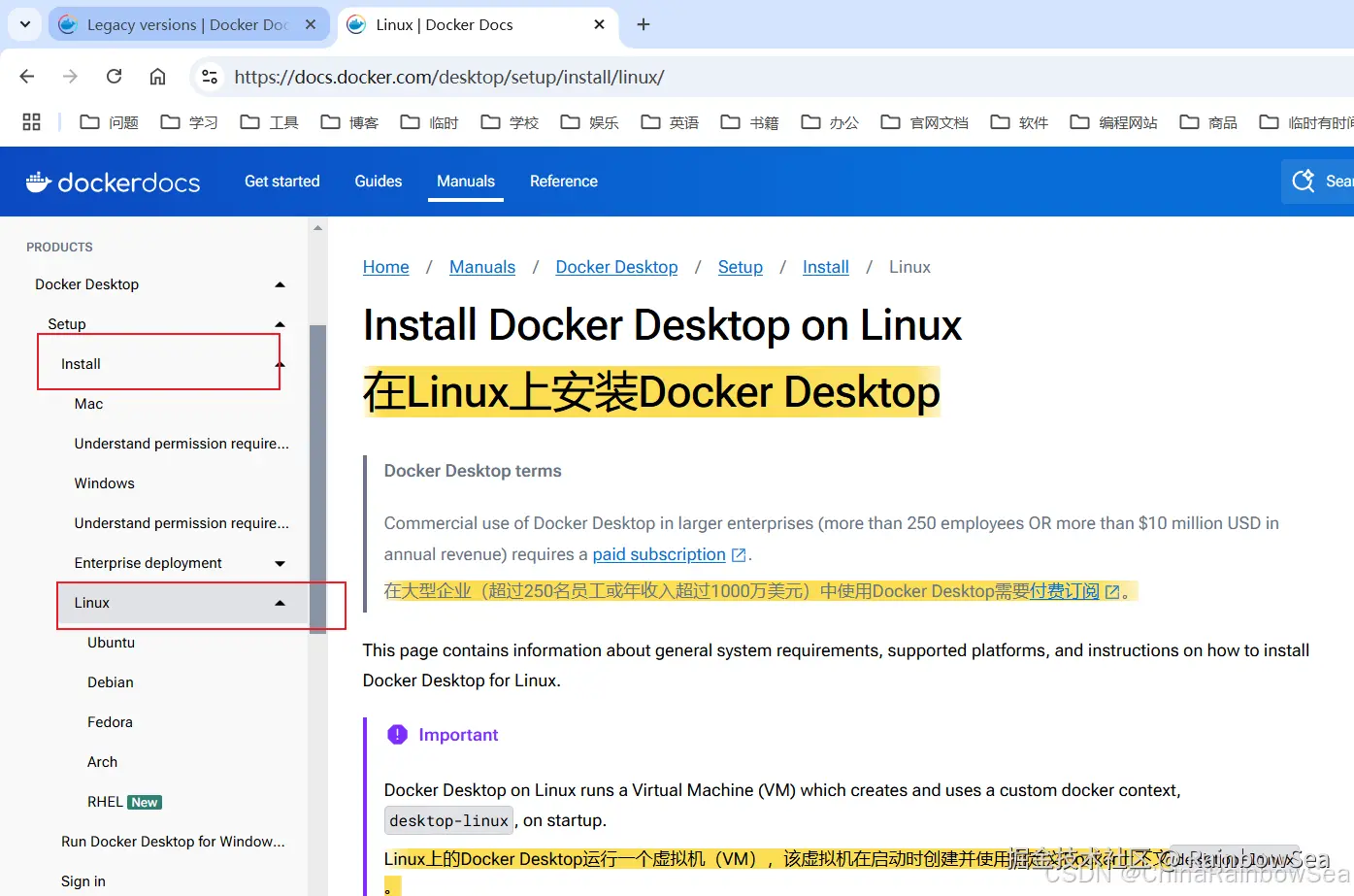Image resolution: width=1354 pixels, height=896 pixels.
Task: Open the Reference menu
Action: (564, 182)
